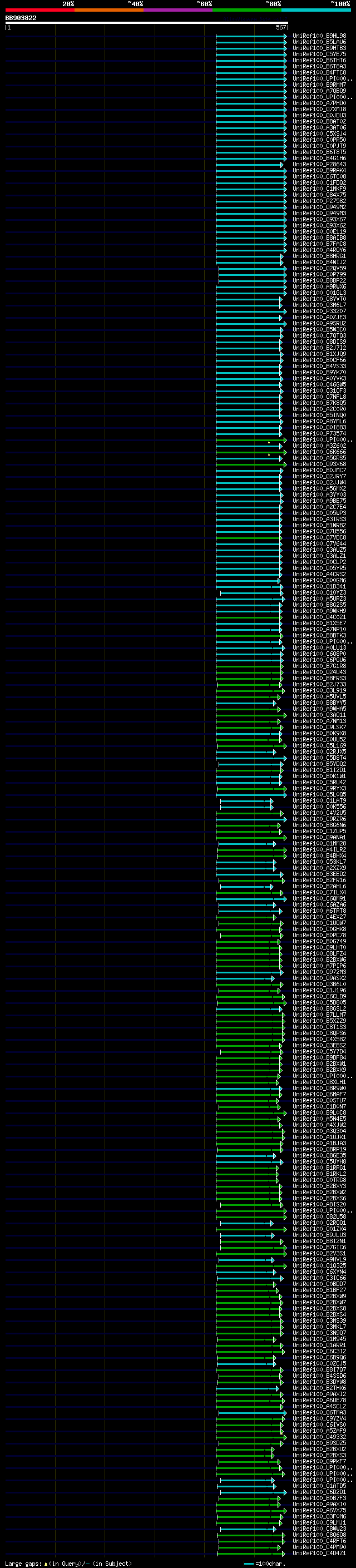This screenshot has width=356, height=1568.
Task: Select the UniRef100_C6D2D1 label
Action: [x=319, y=1492]
